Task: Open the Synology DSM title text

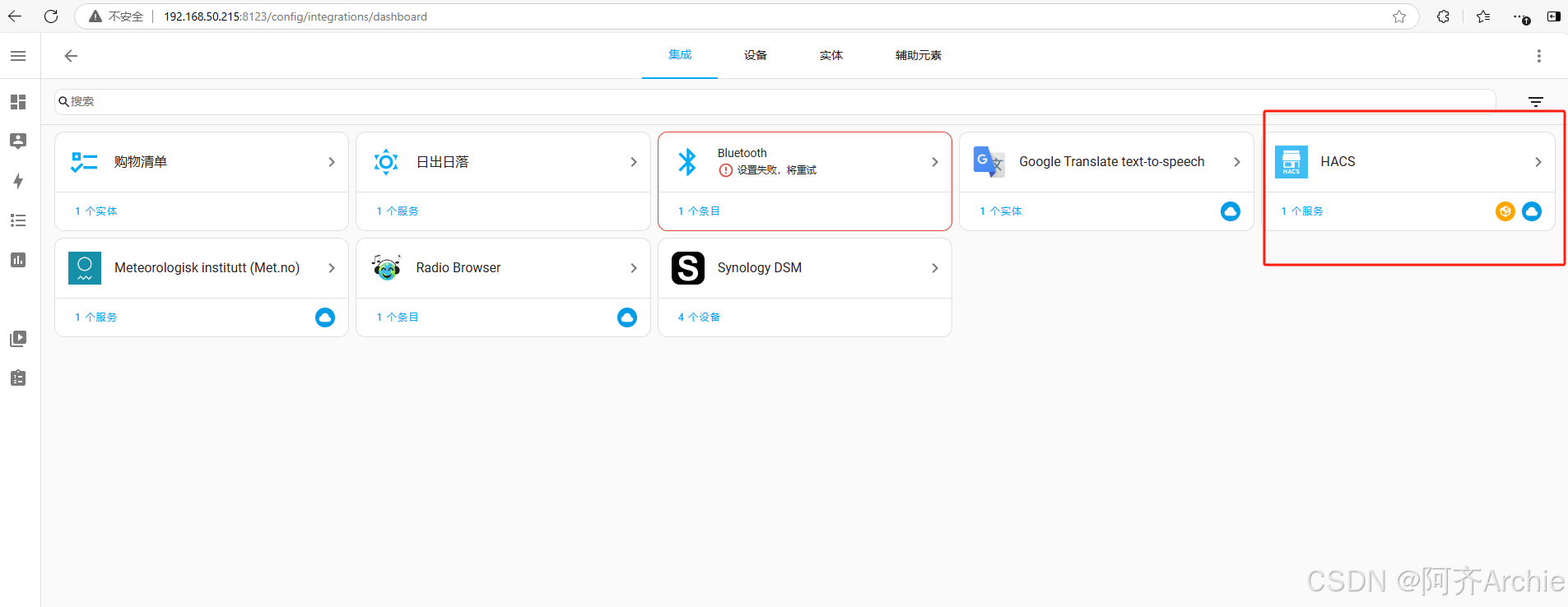Action: 760,268
